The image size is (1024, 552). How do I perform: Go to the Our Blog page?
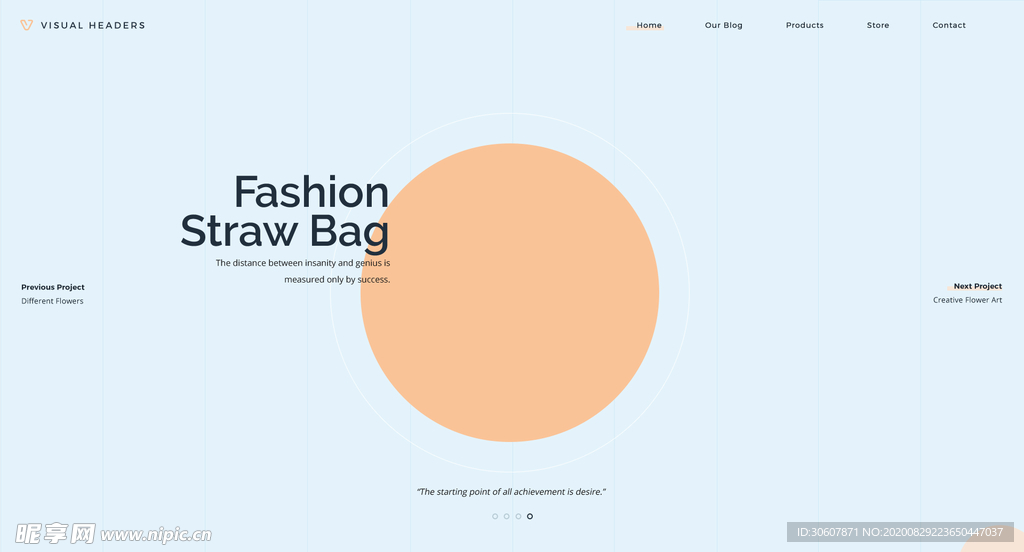click(x=723, y=25)
